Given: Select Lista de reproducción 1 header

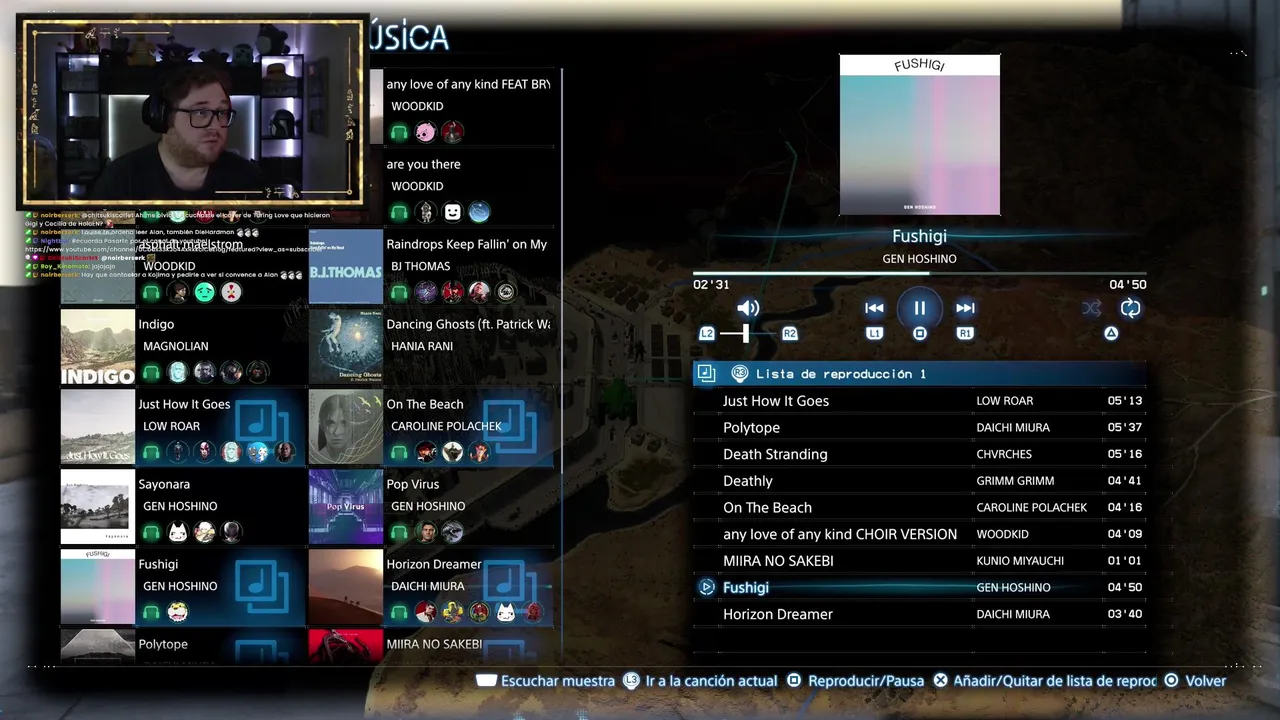Looking at the screenshot, I should (x=920, y=373).
